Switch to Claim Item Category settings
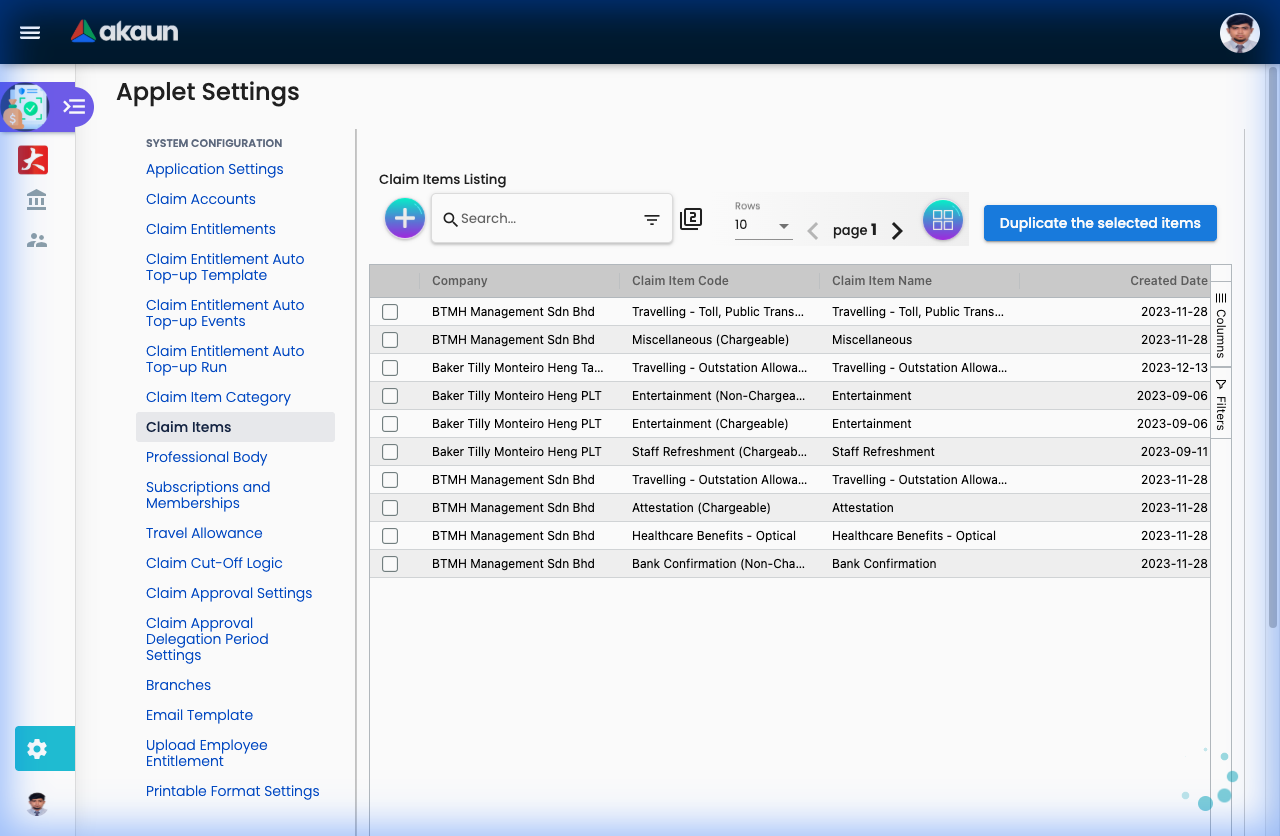Viewport: 1280px width, 836px height. point(218,397)
